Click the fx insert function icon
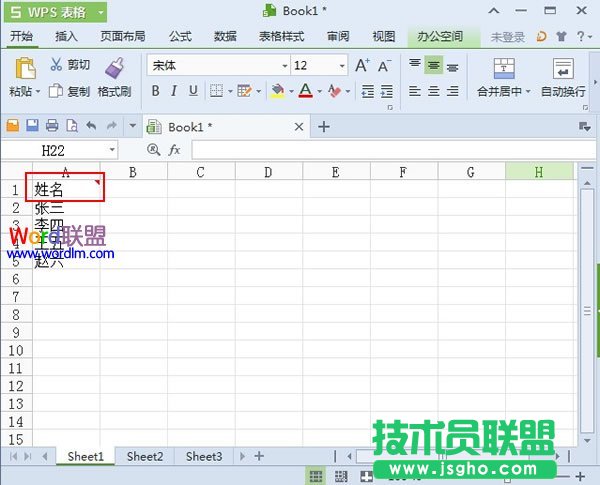The image size is (600, 485). (174, 150)
